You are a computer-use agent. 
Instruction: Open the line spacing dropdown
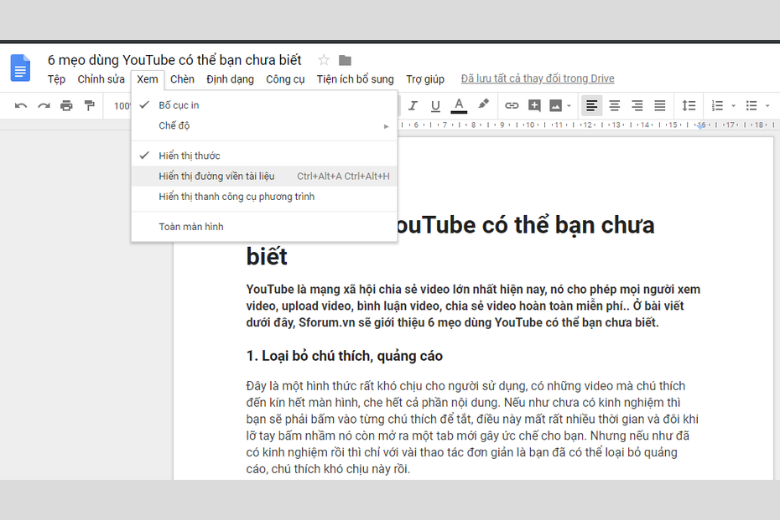click(x=688, y=105)
